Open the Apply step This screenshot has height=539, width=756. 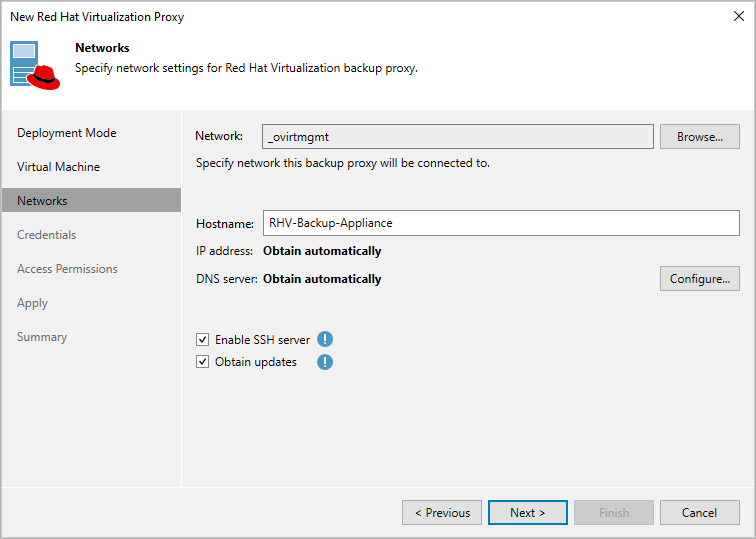point(32,303)
